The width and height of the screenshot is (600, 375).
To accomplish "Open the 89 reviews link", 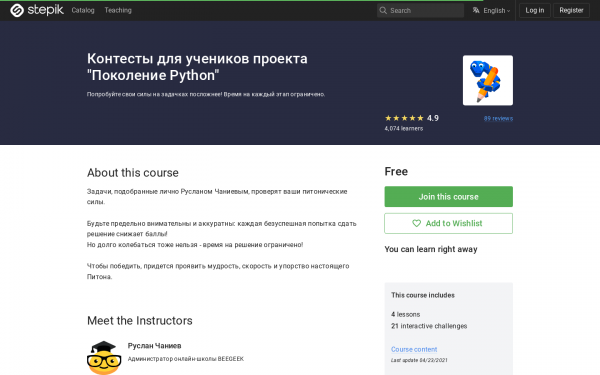I will coord(498,118).
